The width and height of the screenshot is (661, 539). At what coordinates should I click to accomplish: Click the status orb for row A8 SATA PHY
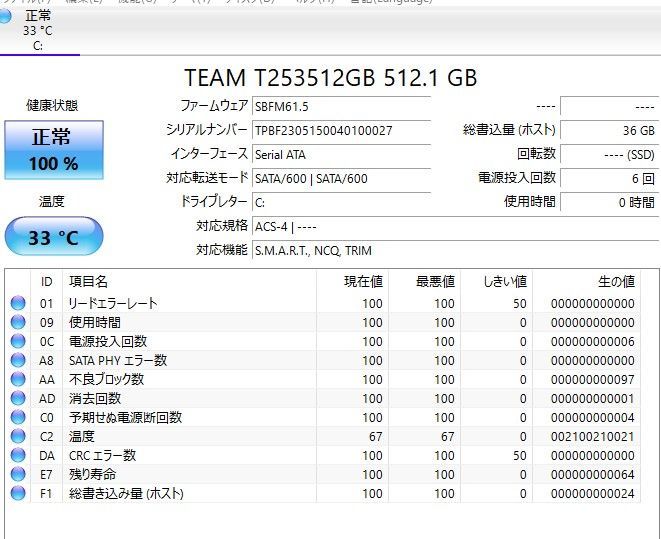point(18,360)
